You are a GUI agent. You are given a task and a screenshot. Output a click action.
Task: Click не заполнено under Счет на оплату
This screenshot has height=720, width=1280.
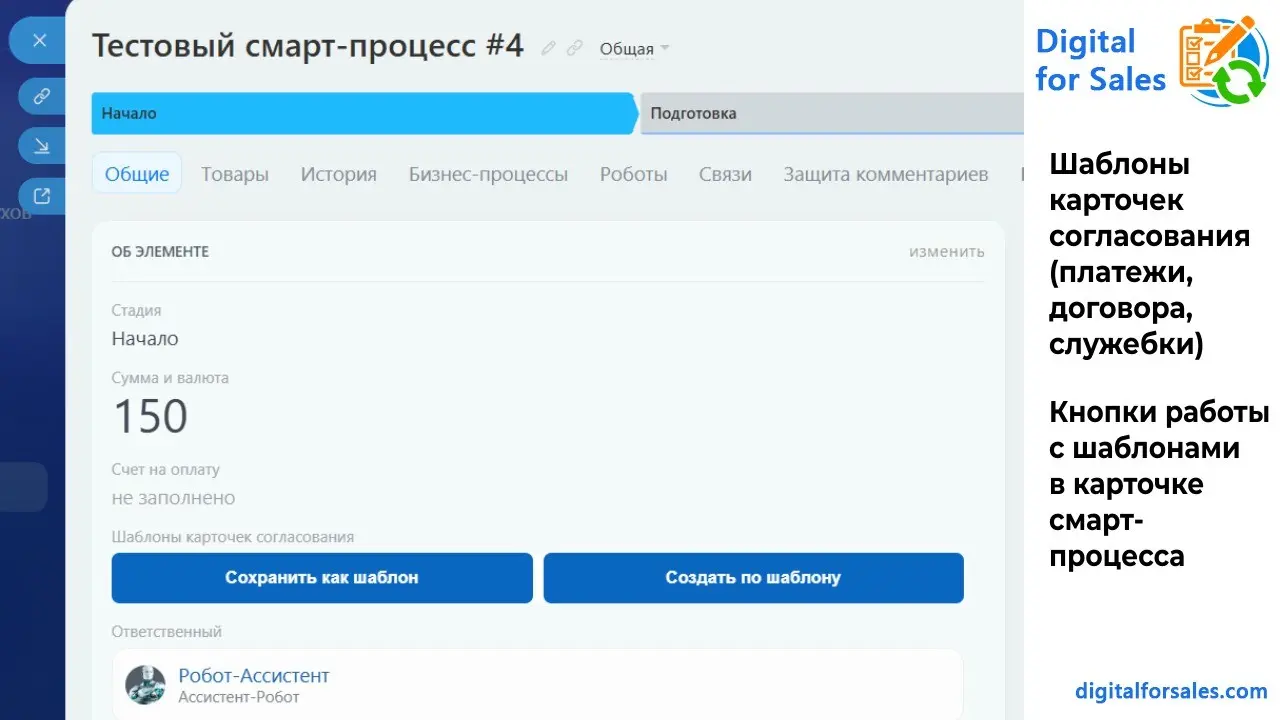pos(174,498)
